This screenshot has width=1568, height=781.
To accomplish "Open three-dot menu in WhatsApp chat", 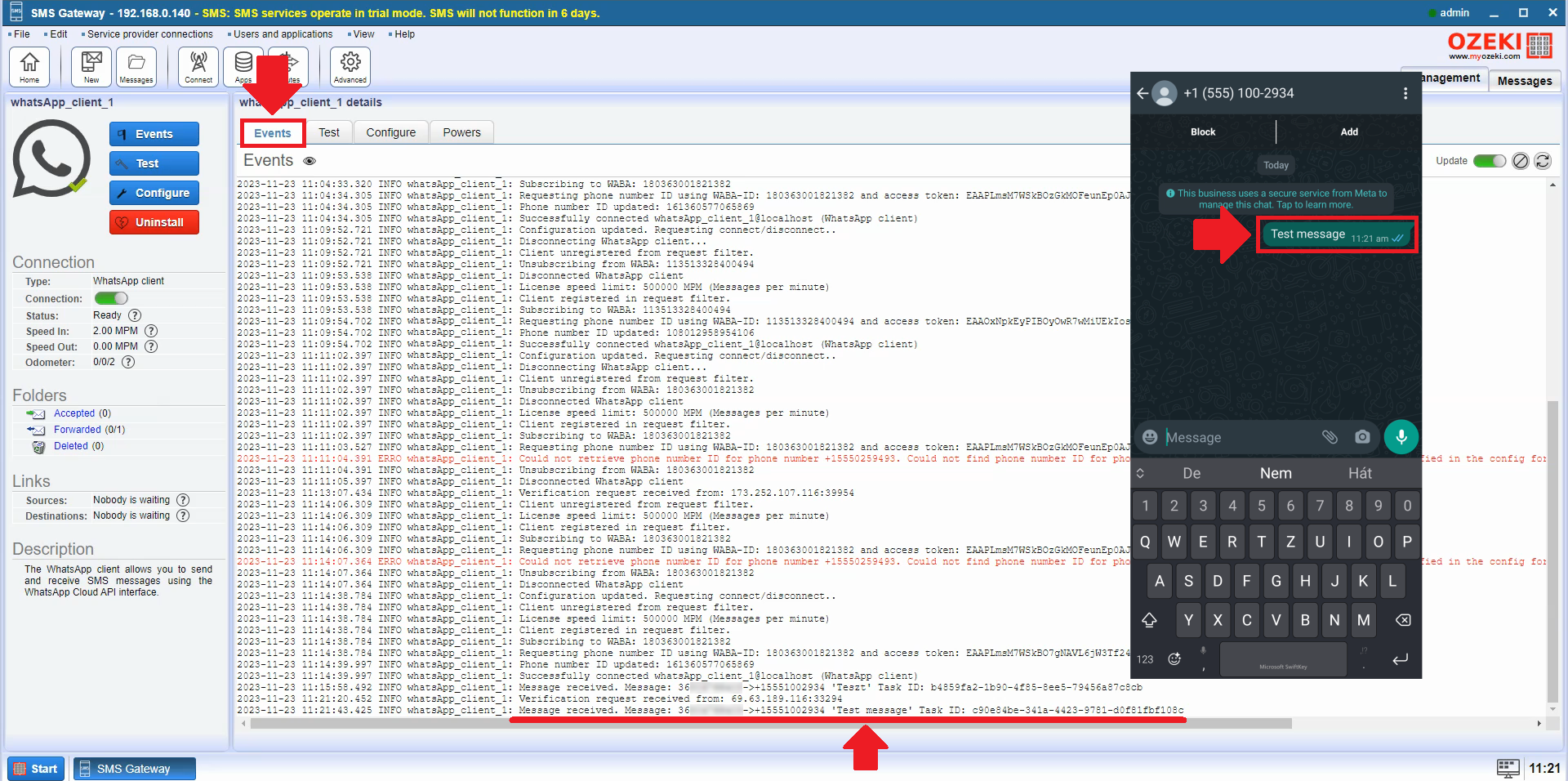I will pyautogui.click(x=1405, y=93).
